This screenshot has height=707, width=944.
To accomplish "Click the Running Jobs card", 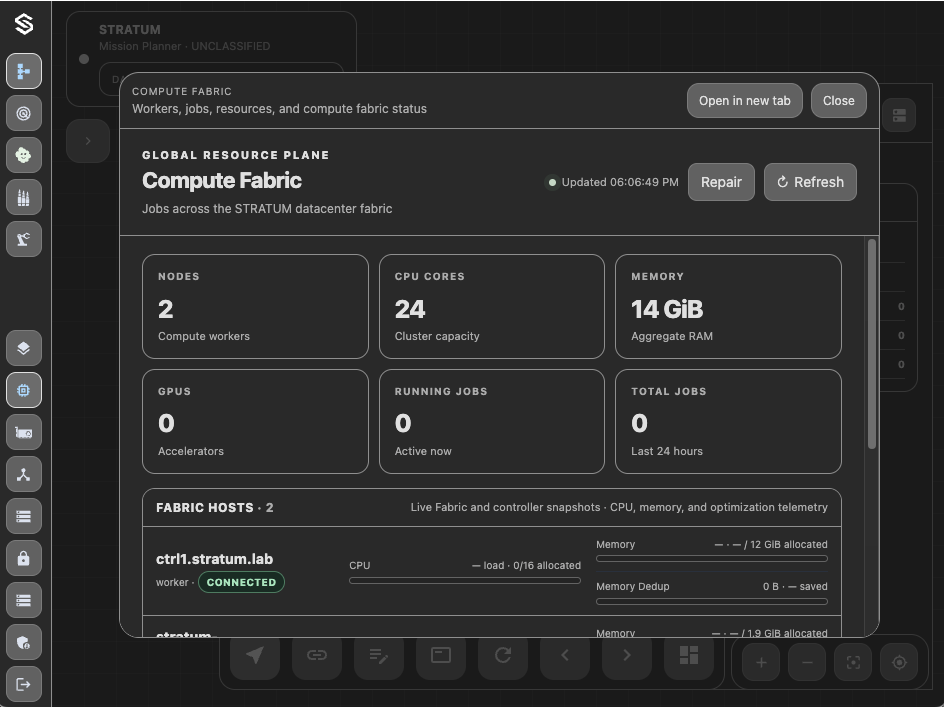I will point(492,422).
